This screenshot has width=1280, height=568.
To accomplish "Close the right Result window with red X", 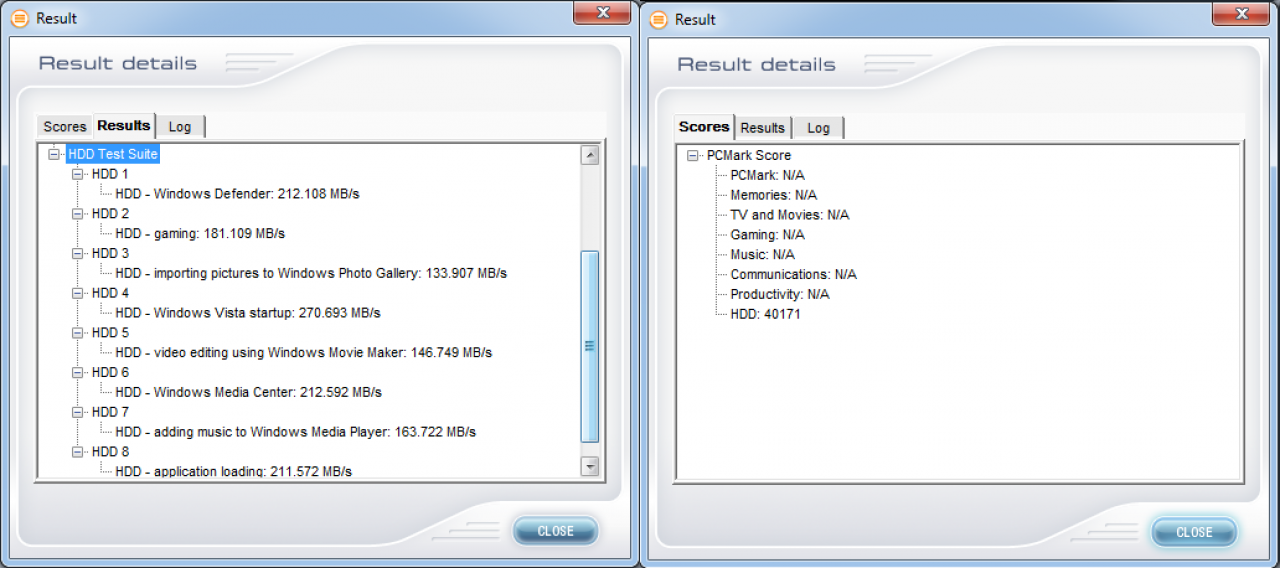I will tap(1240, 13).
